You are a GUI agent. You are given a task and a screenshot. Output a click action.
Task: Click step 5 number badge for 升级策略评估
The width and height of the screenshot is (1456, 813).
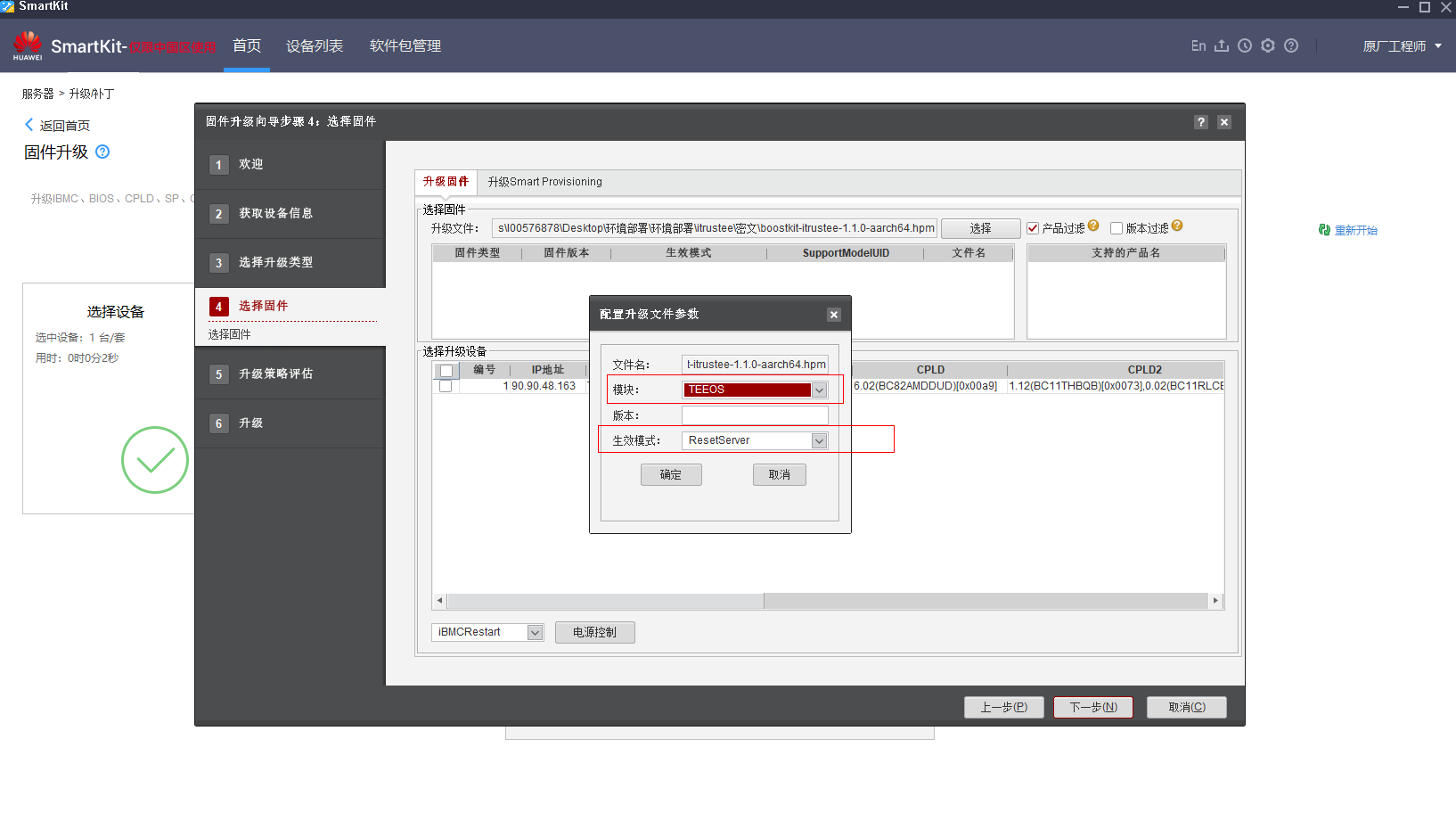coord(218,374)
